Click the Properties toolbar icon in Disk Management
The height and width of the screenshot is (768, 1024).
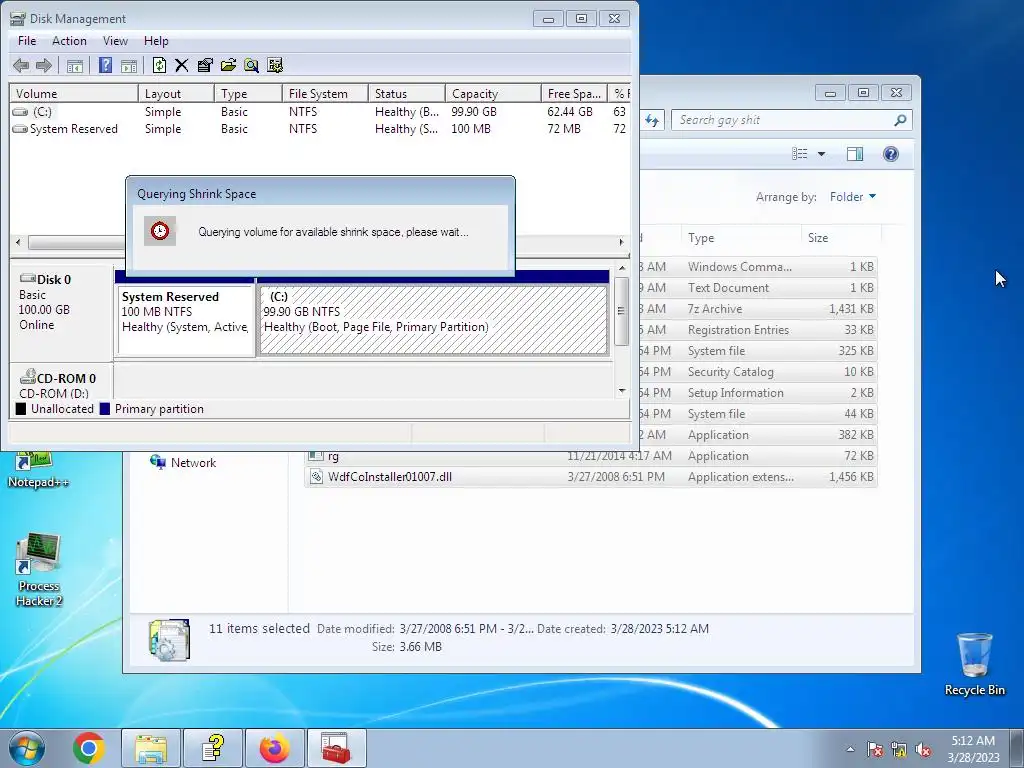pyautogui.click(x=205, y=65)
